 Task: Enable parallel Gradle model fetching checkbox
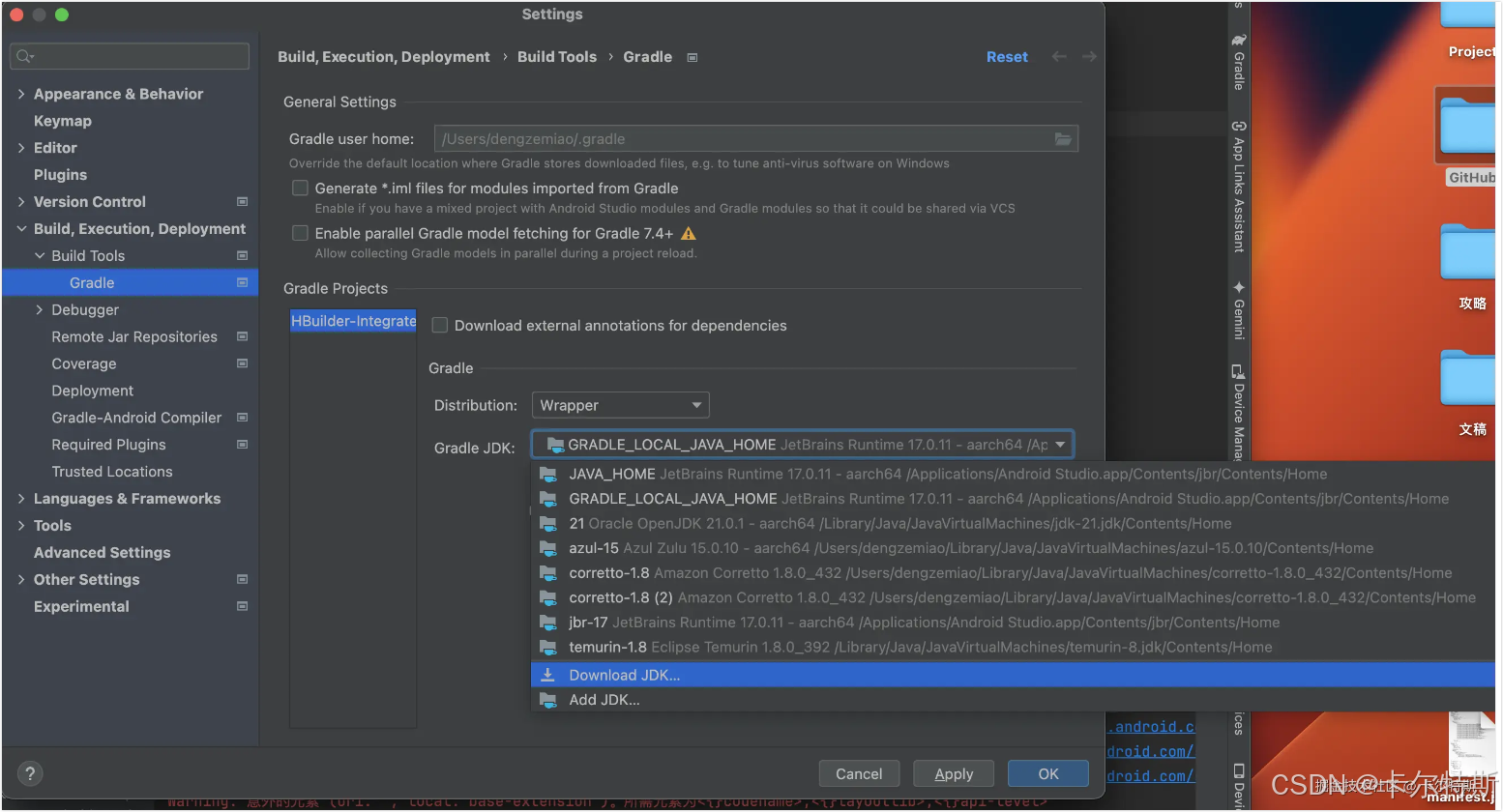[x=301, y=234]
